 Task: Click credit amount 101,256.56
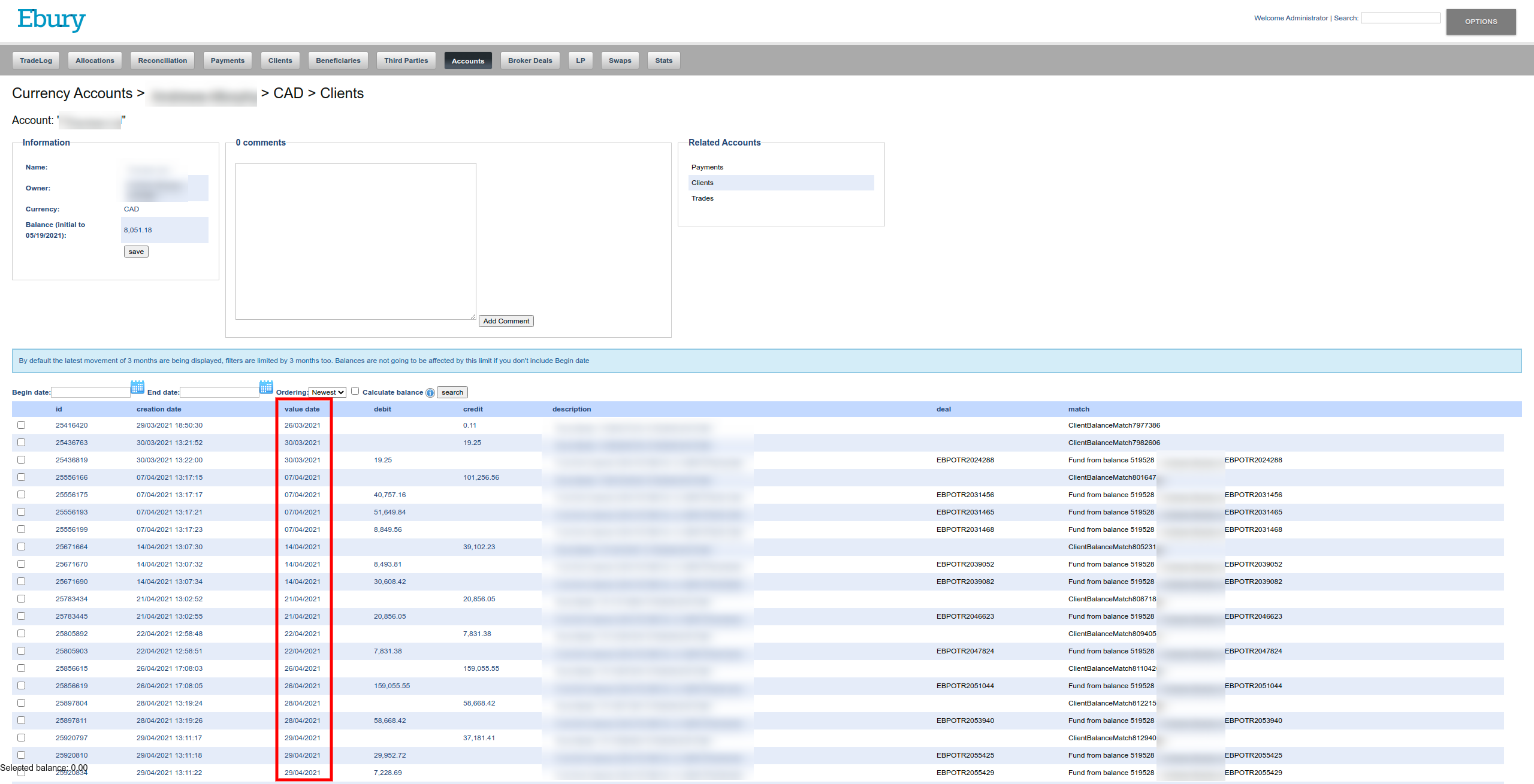(x=481, y=477)
